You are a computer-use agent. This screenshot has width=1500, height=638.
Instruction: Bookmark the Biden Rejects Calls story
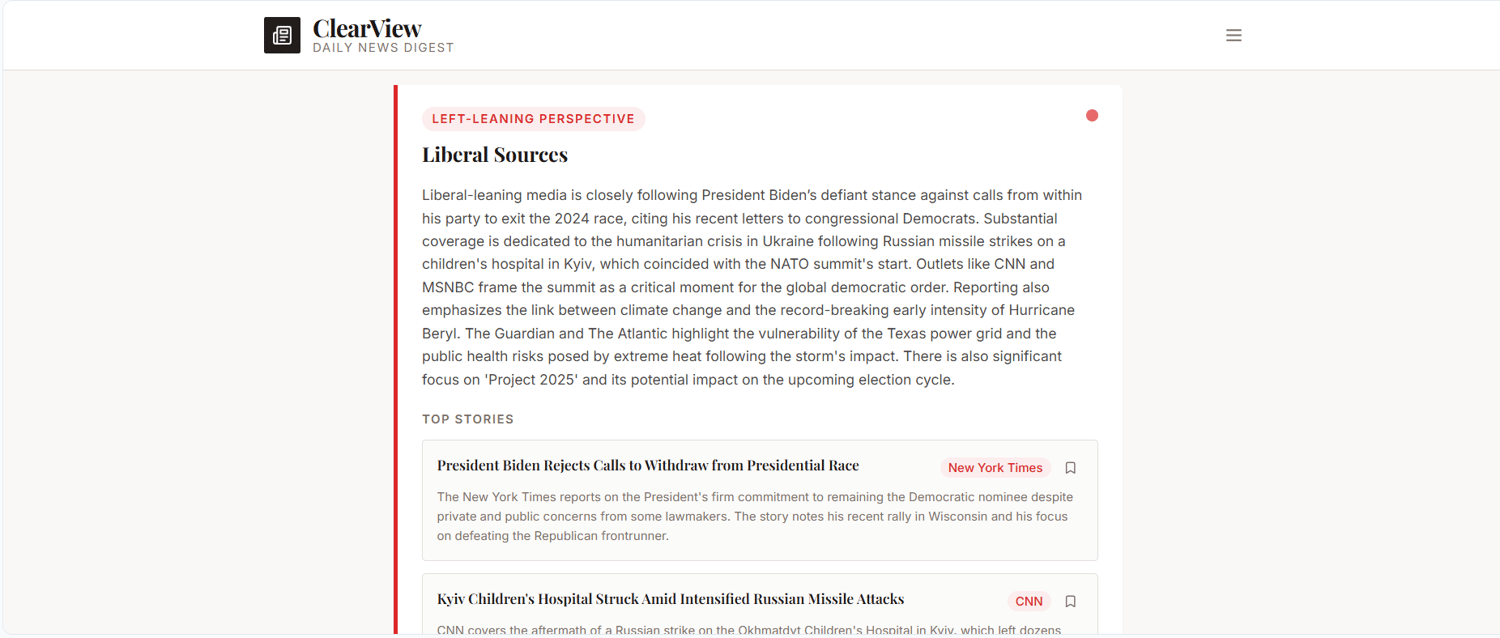(1070, 468)
